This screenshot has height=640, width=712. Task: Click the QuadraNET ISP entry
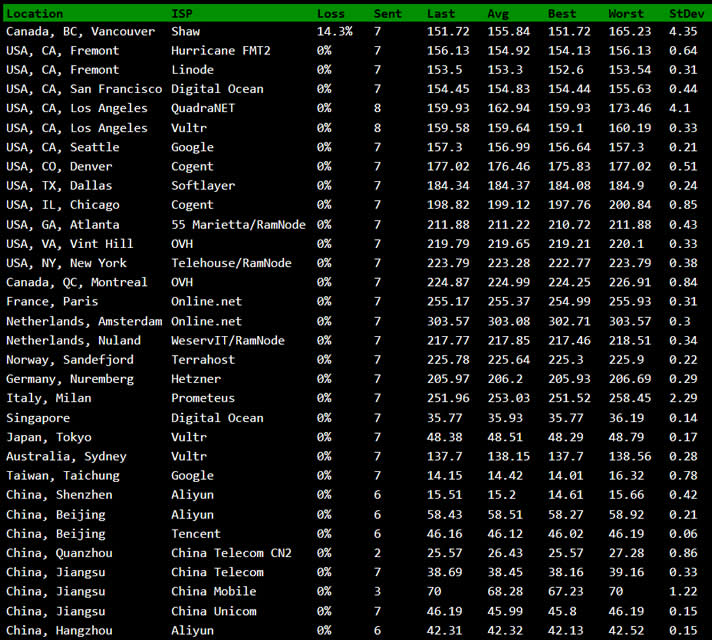tap(203, 108)
